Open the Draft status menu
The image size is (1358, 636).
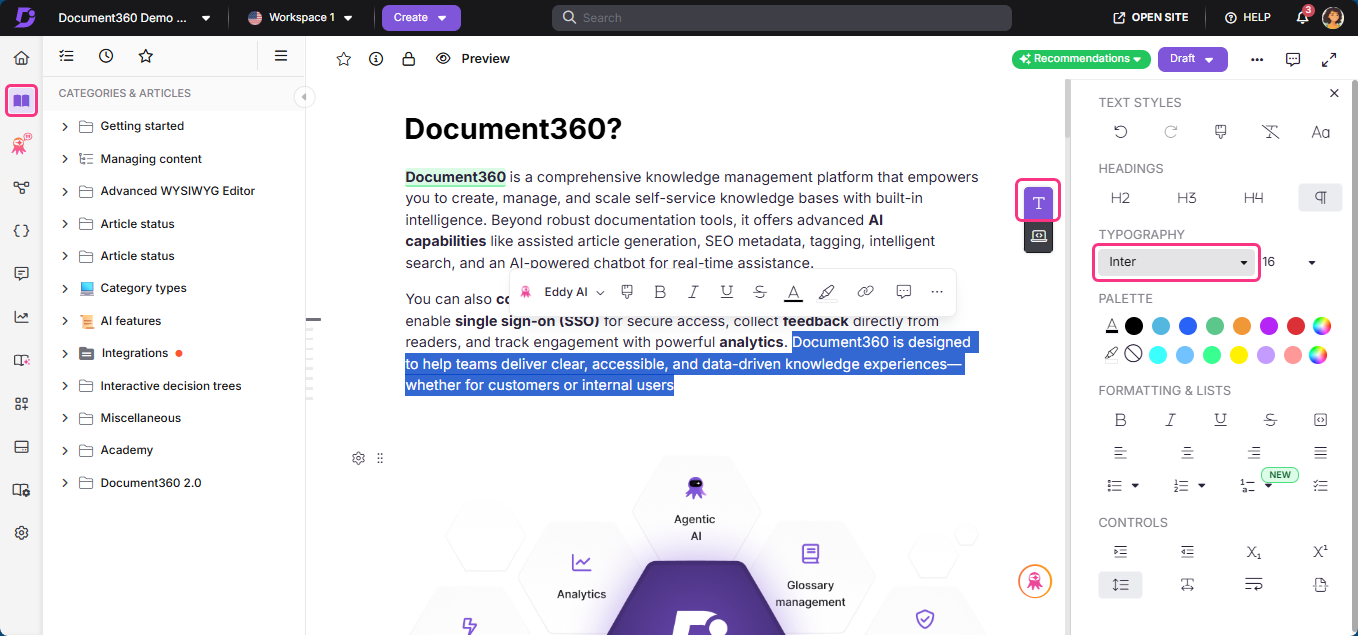pos(1192,59)
